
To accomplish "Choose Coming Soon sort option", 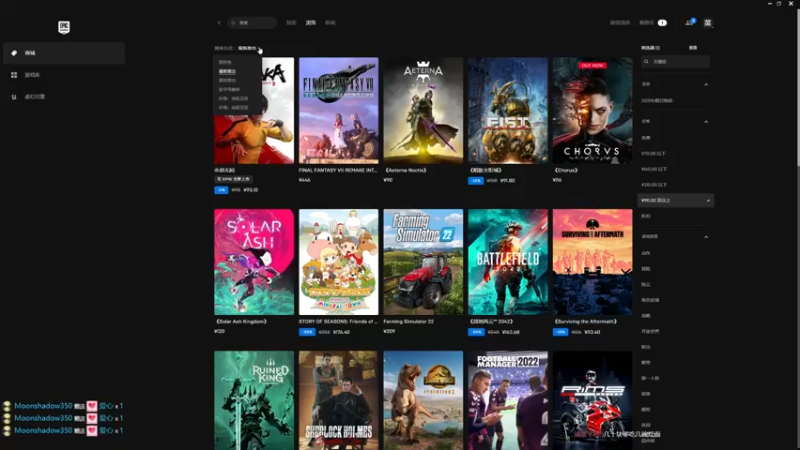I will point(228,81).
